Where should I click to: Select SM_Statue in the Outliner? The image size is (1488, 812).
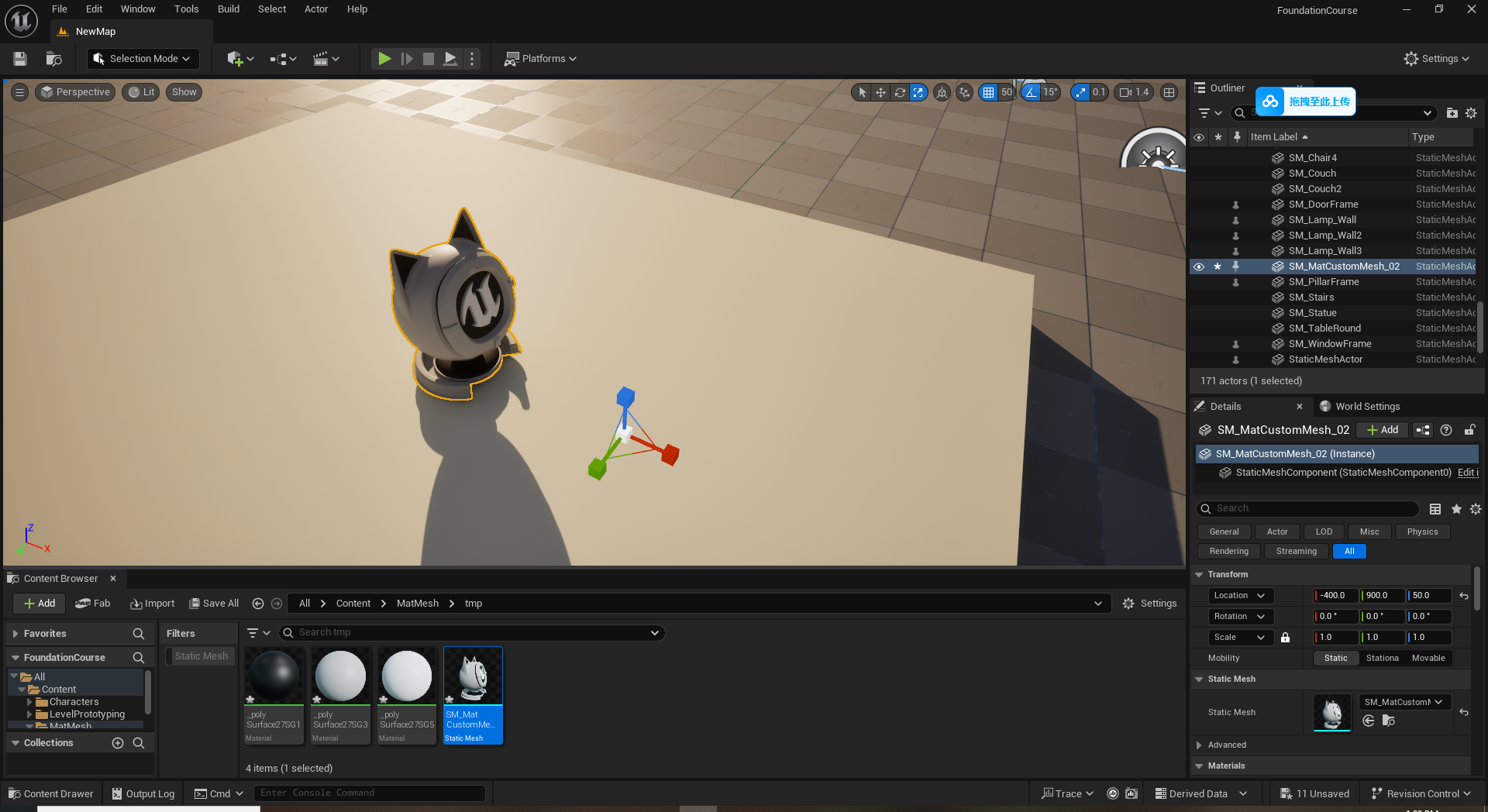click(x=1312, y=313)
